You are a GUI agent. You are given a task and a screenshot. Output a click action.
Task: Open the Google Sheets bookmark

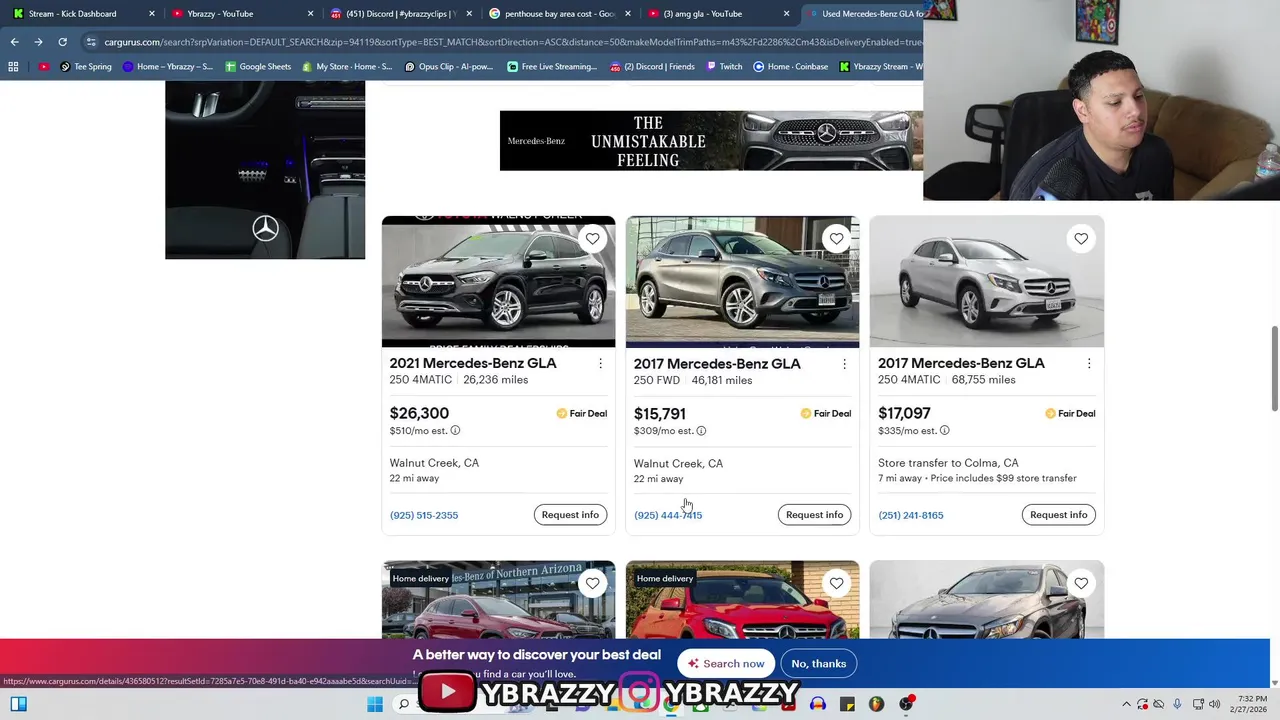[258, 67]
